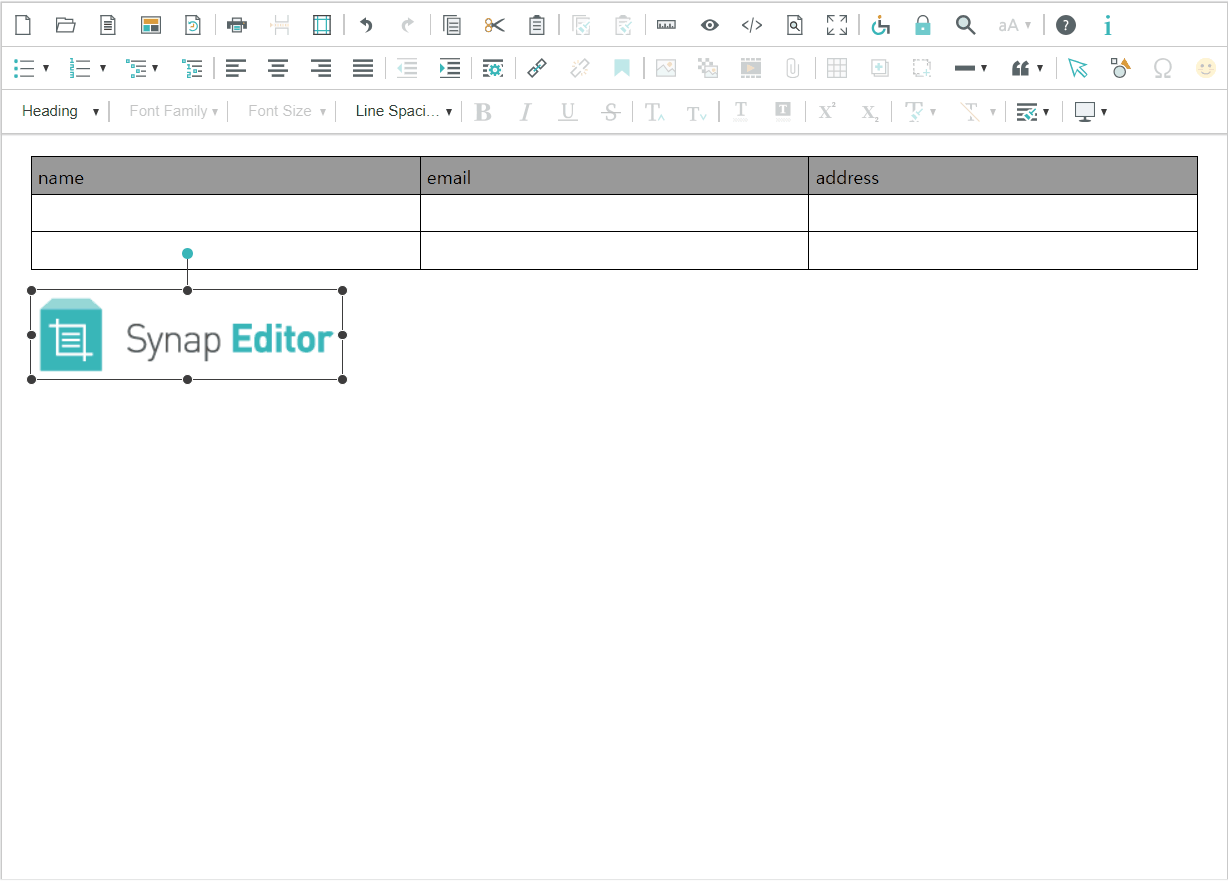Justify text alignment
The width and height of the screenshot is (1228, 887).
pyautogui.click(x=363, y=68)
